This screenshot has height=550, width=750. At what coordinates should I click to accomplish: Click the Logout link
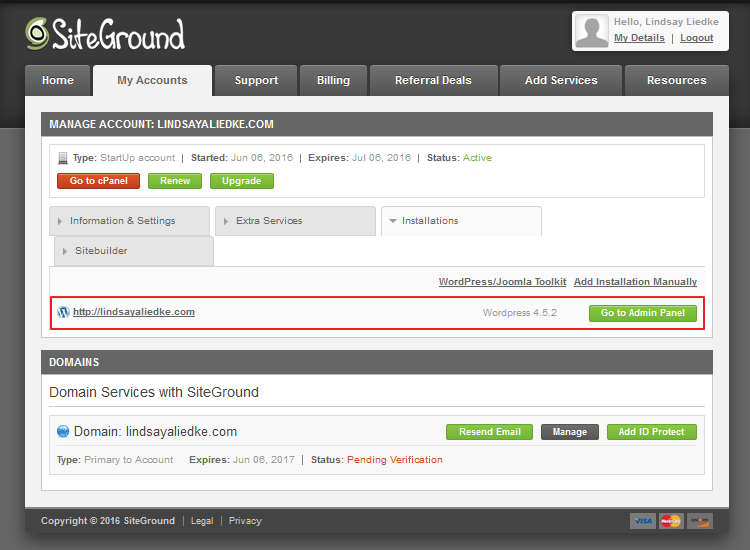pos(696,38)
